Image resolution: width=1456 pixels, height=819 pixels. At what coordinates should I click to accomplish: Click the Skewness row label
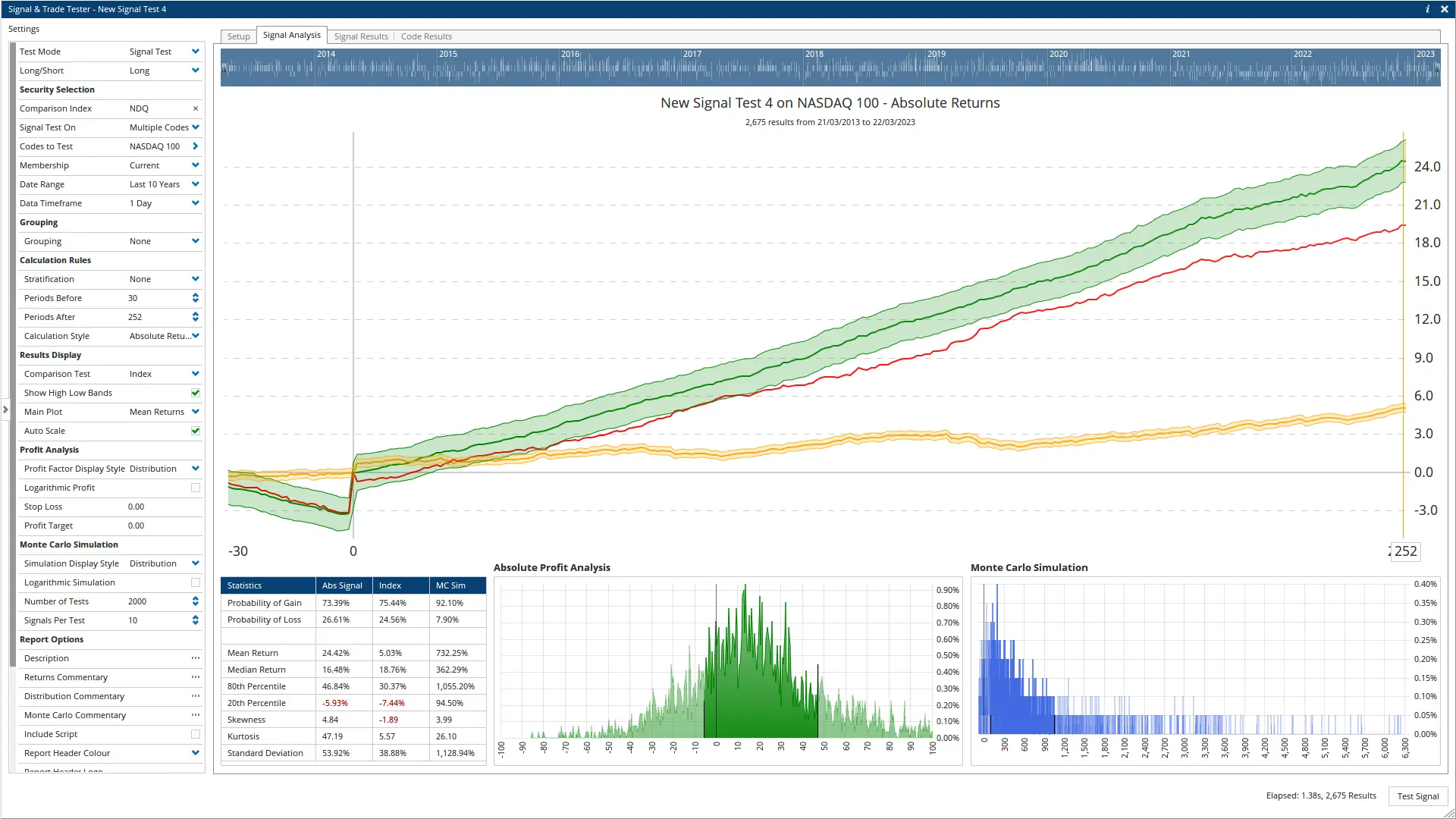pyautogui.click(x=246, y=720)
